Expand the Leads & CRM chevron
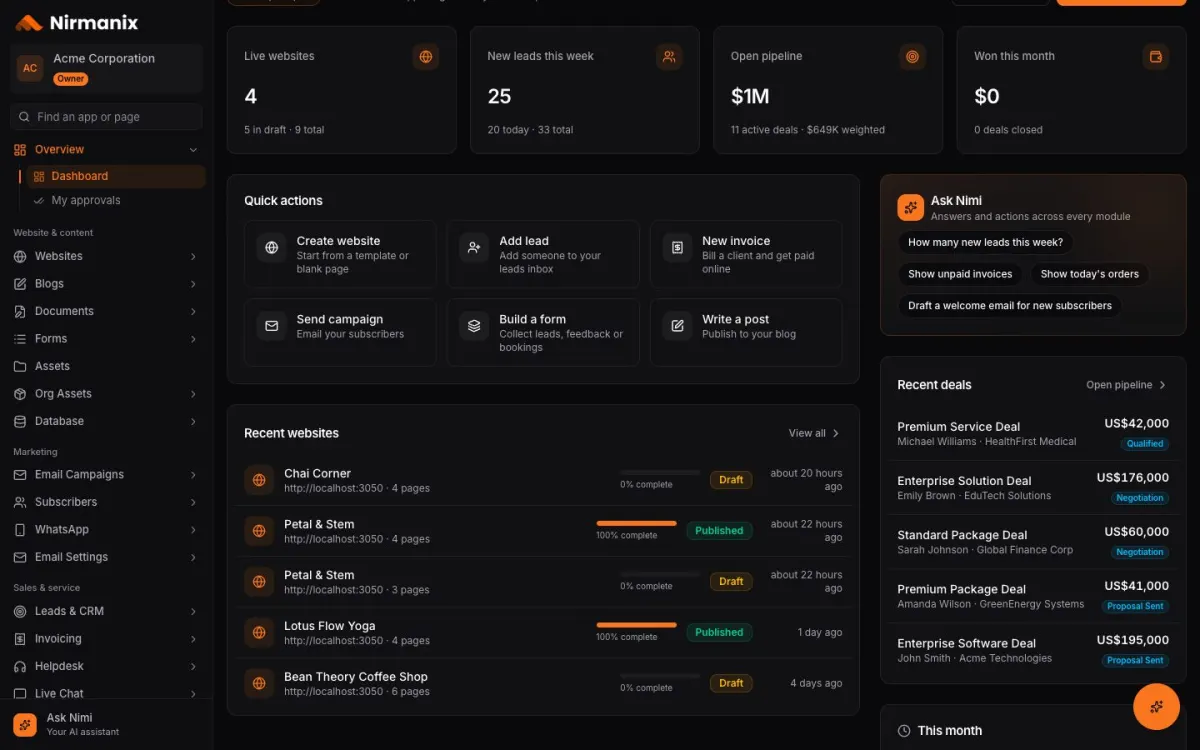This screenshot has height=750, width=1200. coord(193,612)
